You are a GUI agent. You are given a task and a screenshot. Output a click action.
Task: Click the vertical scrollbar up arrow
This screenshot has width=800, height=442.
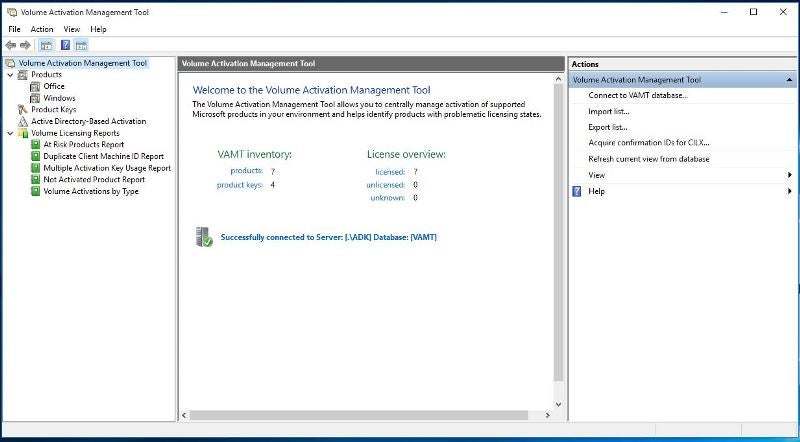558,79
